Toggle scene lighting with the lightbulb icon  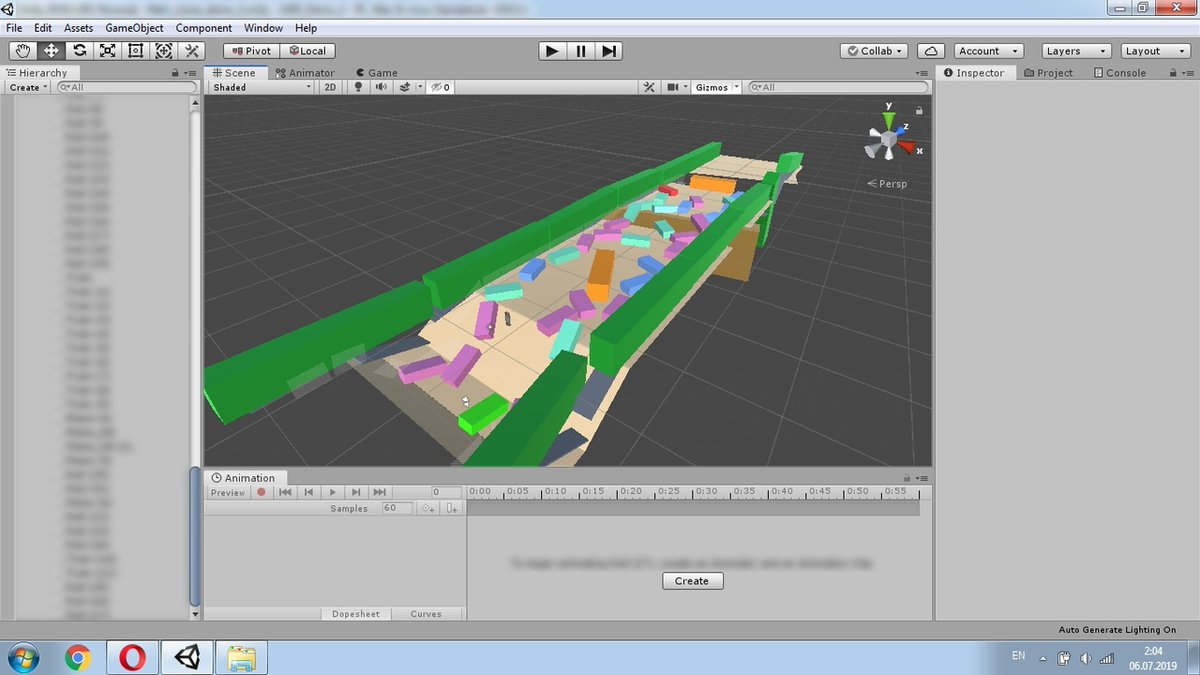click(x=359, y=87)
